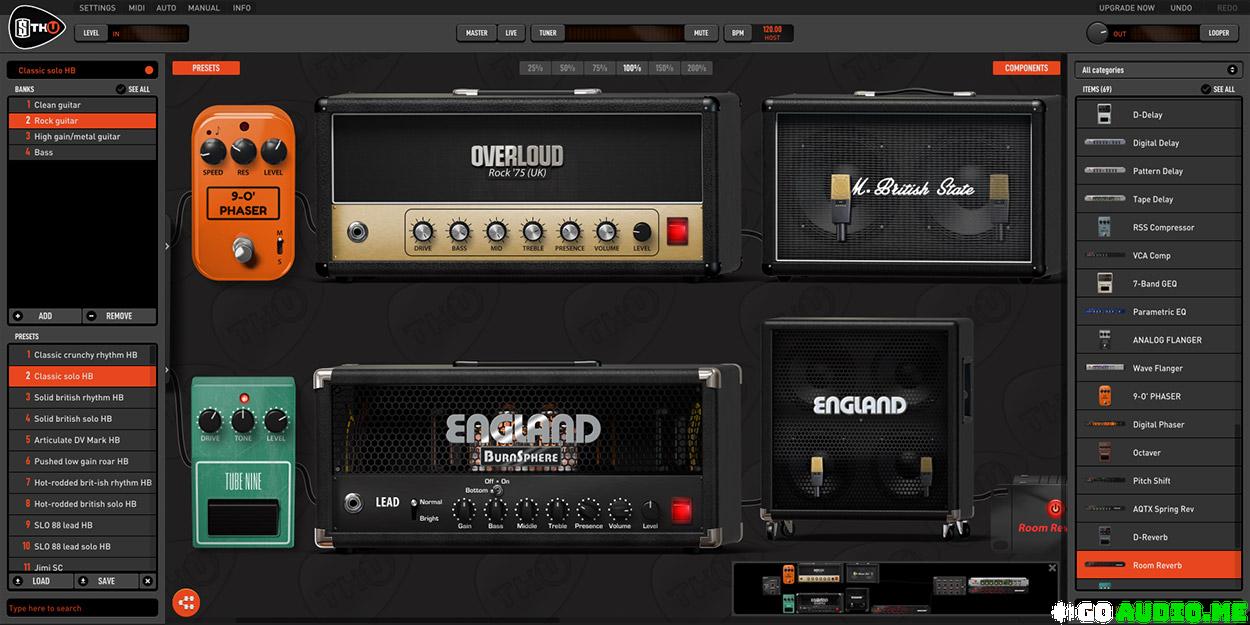
Task: Select the D-Reverb pedal icon
Action: pyautogui.click(x=1104, y=537)
